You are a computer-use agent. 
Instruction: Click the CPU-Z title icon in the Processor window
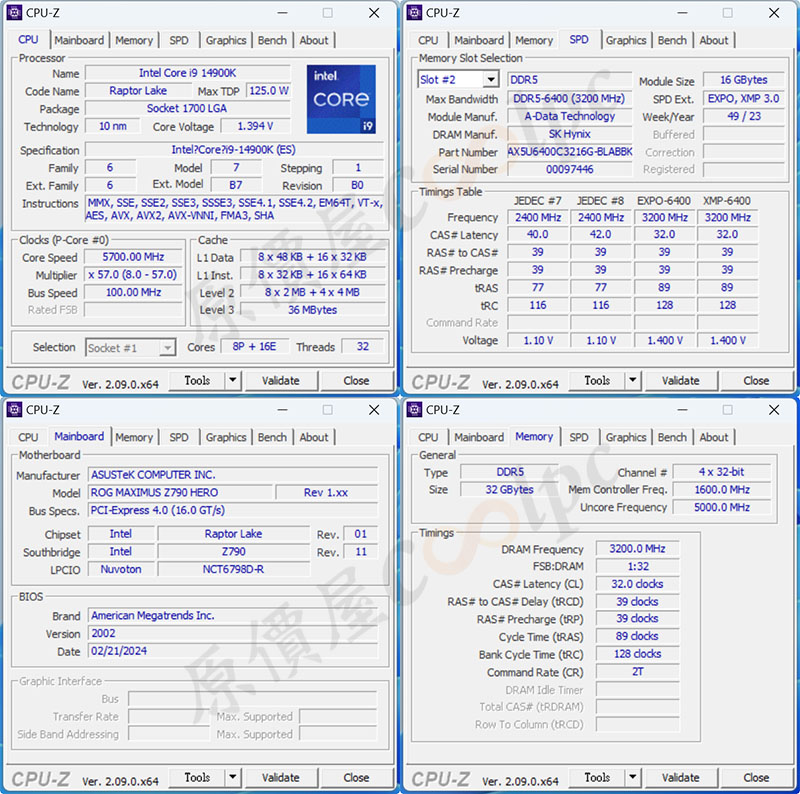tap(14, 13)
